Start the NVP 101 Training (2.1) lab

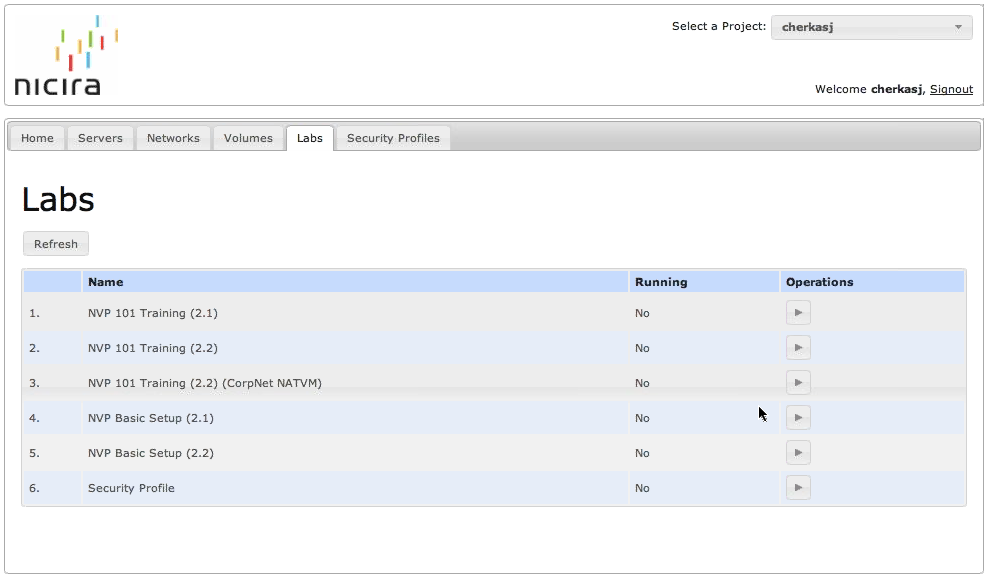pos(798,313)
